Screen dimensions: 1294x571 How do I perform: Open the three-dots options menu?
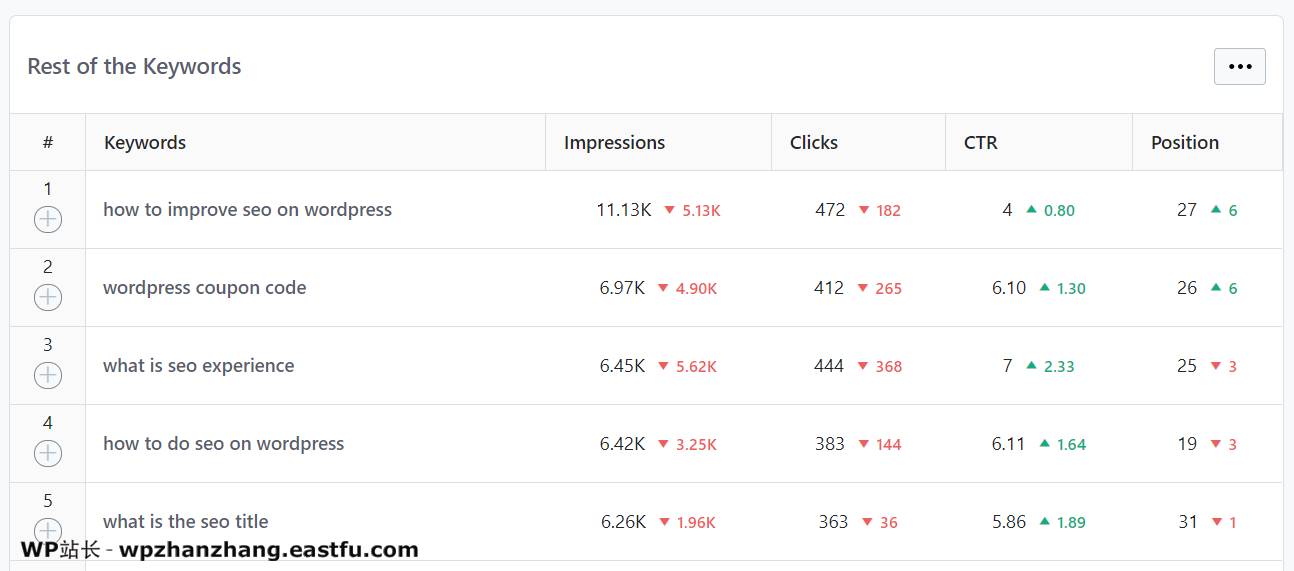1240,66
